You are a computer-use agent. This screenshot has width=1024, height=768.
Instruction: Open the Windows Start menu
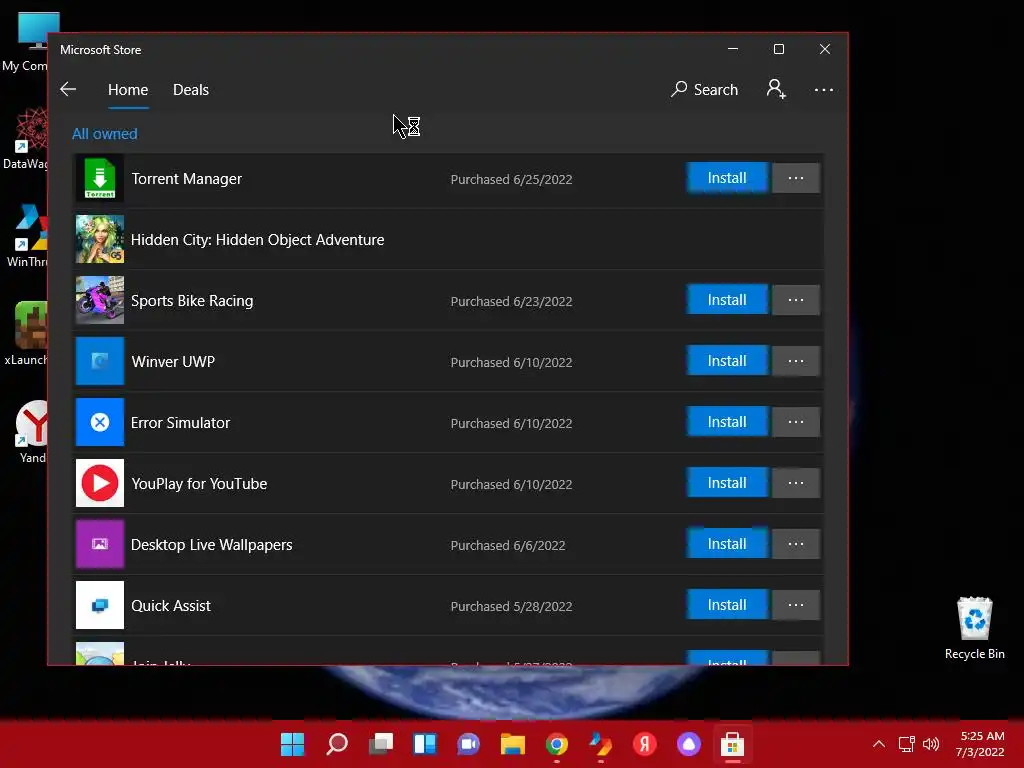[293, 744]
